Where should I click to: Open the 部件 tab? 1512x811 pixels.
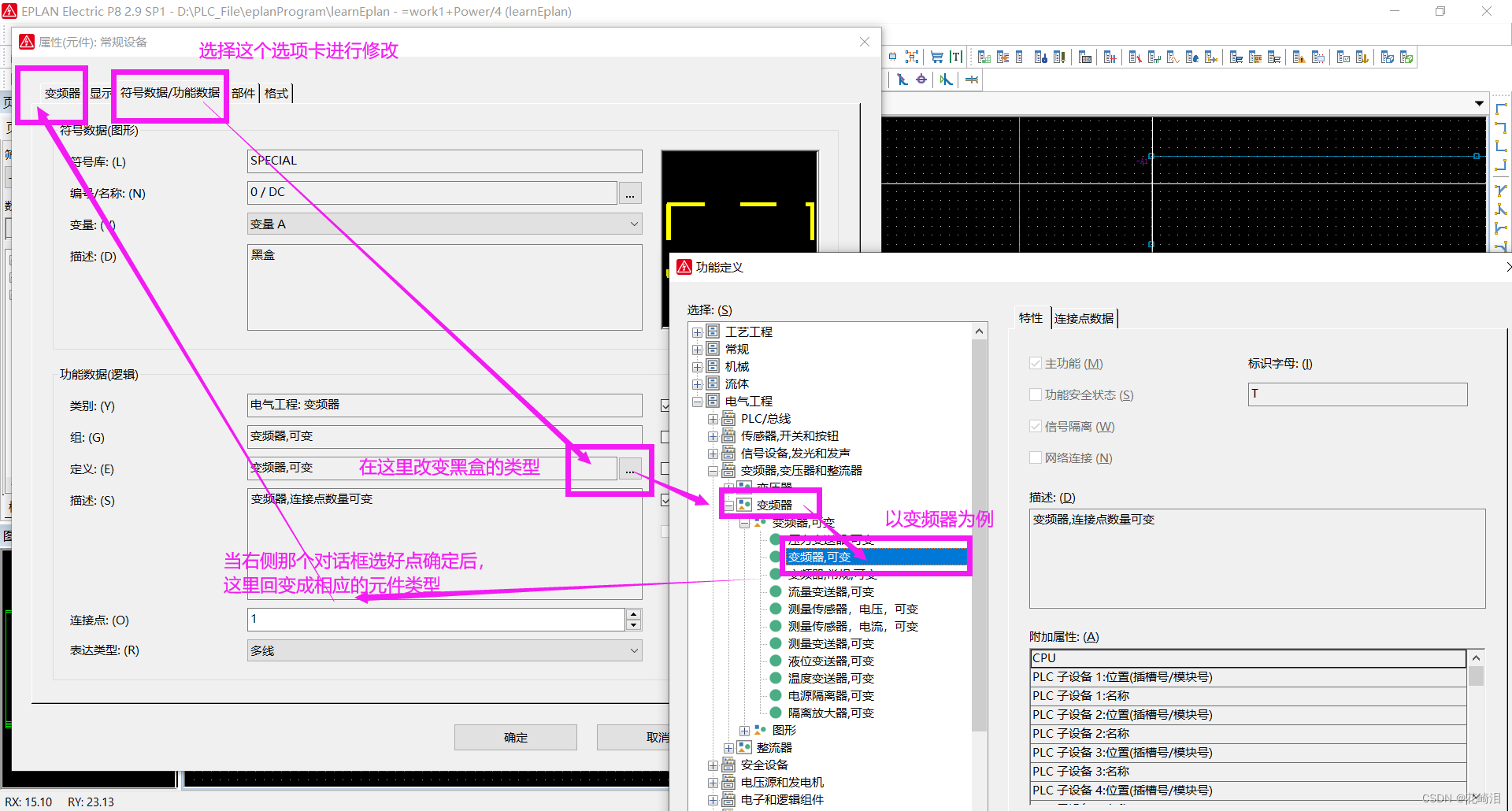243,93
